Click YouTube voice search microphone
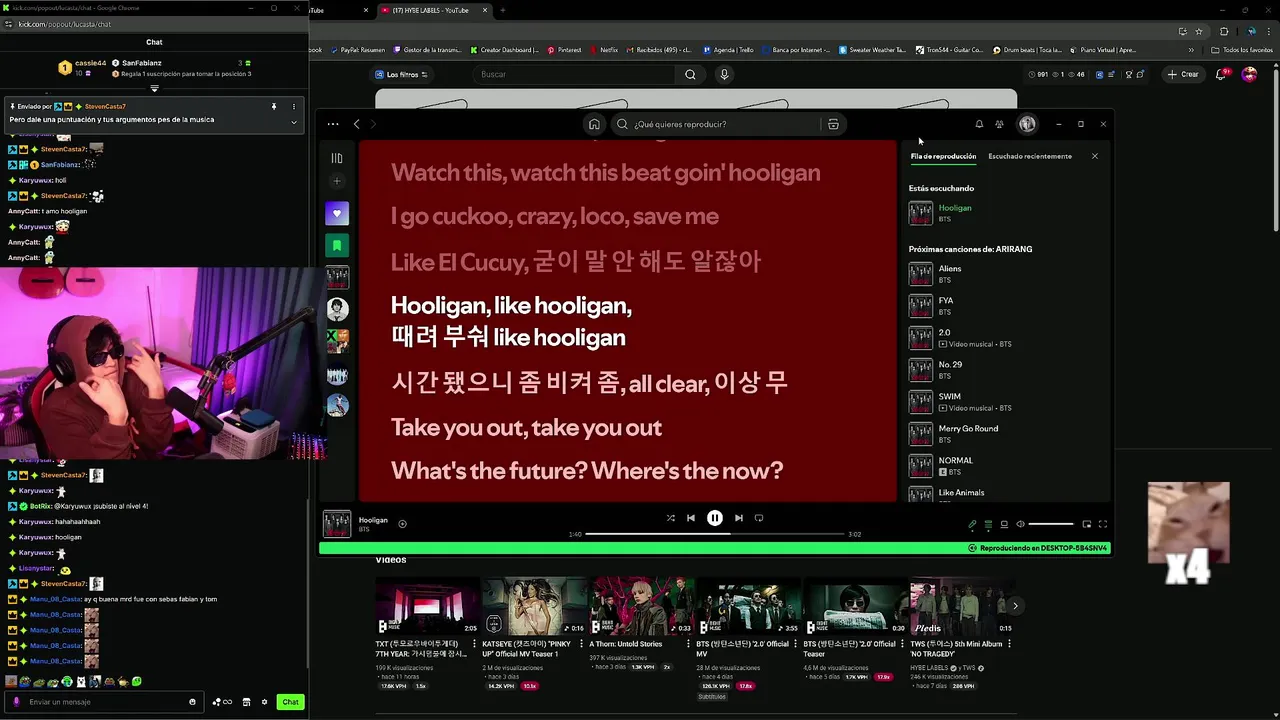This screenshot has width=1280, height=720. click(724, 74)
